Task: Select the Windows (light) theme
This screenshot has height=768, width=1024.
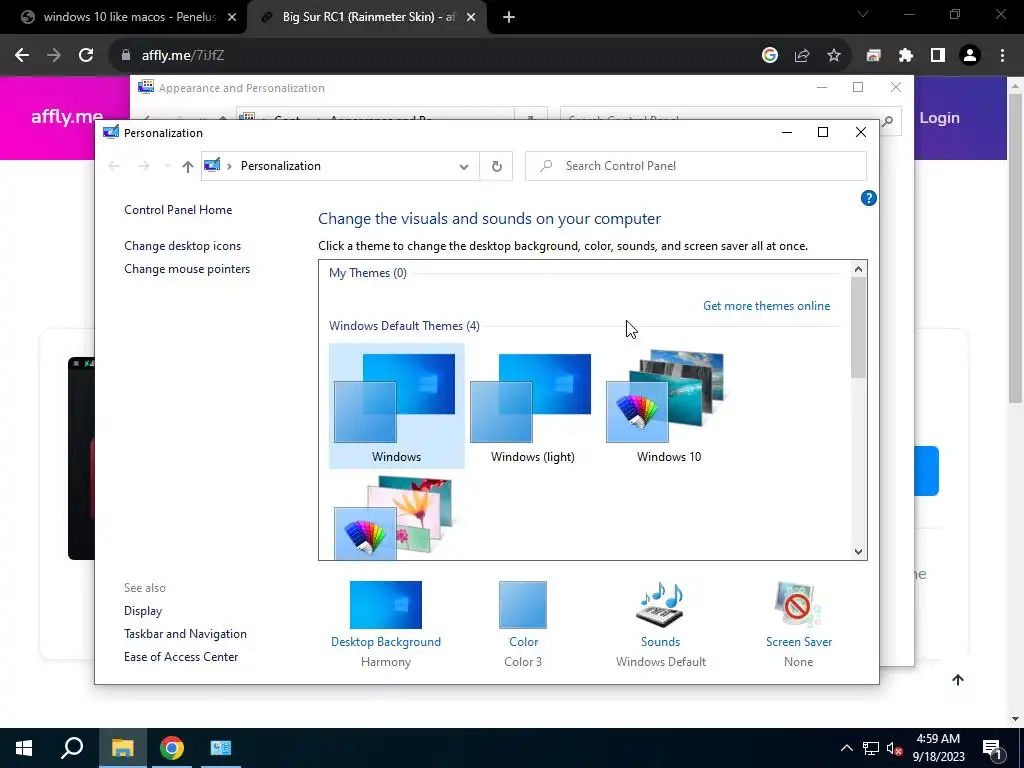Action: [x=532, y=406]
